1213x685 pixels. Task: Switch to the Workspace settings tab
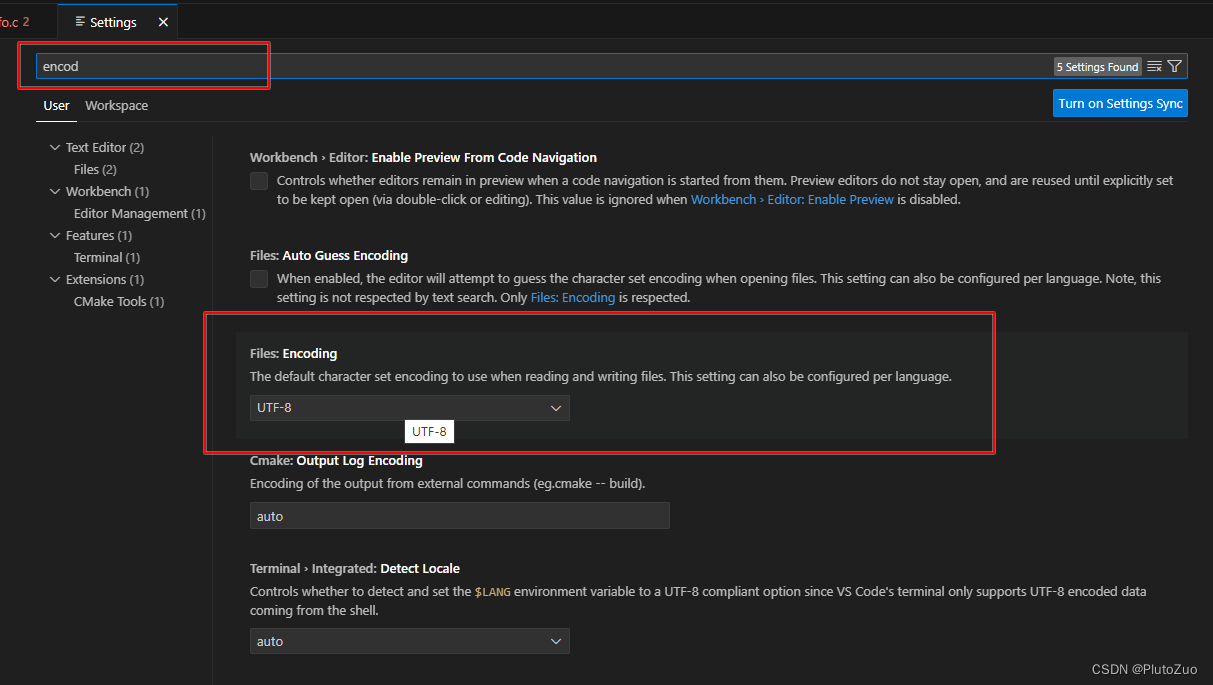[116, 105]
